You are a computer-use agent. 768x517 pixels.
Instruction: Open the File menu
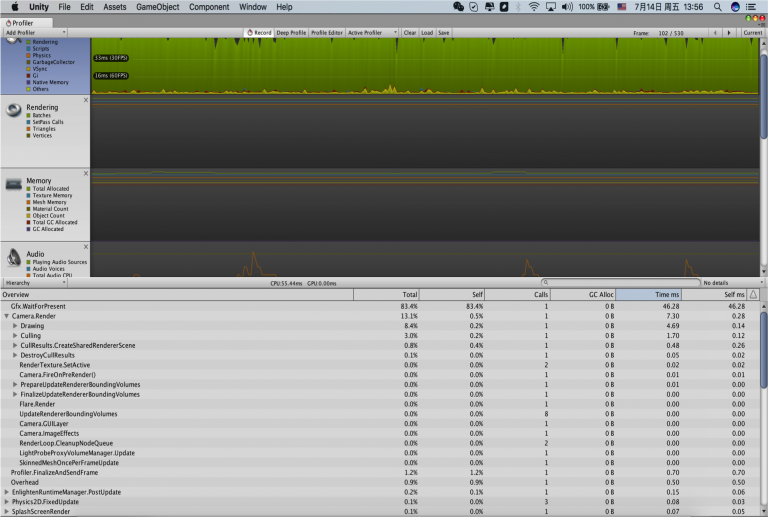pyautogui.click(x=64, y=7)
